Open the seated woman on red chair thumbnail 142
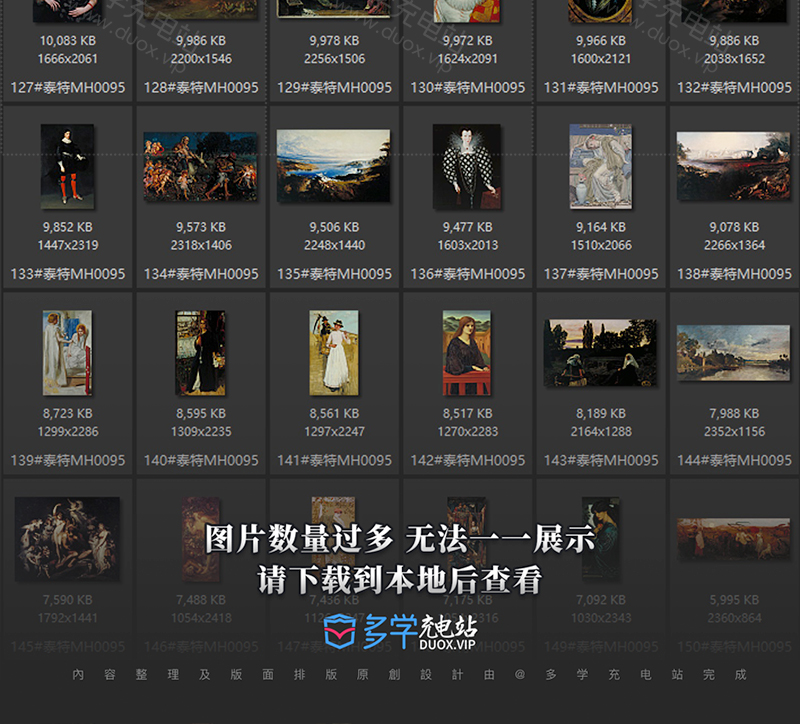The height and width of the screenshot is (724, 800). coord(466,352)
